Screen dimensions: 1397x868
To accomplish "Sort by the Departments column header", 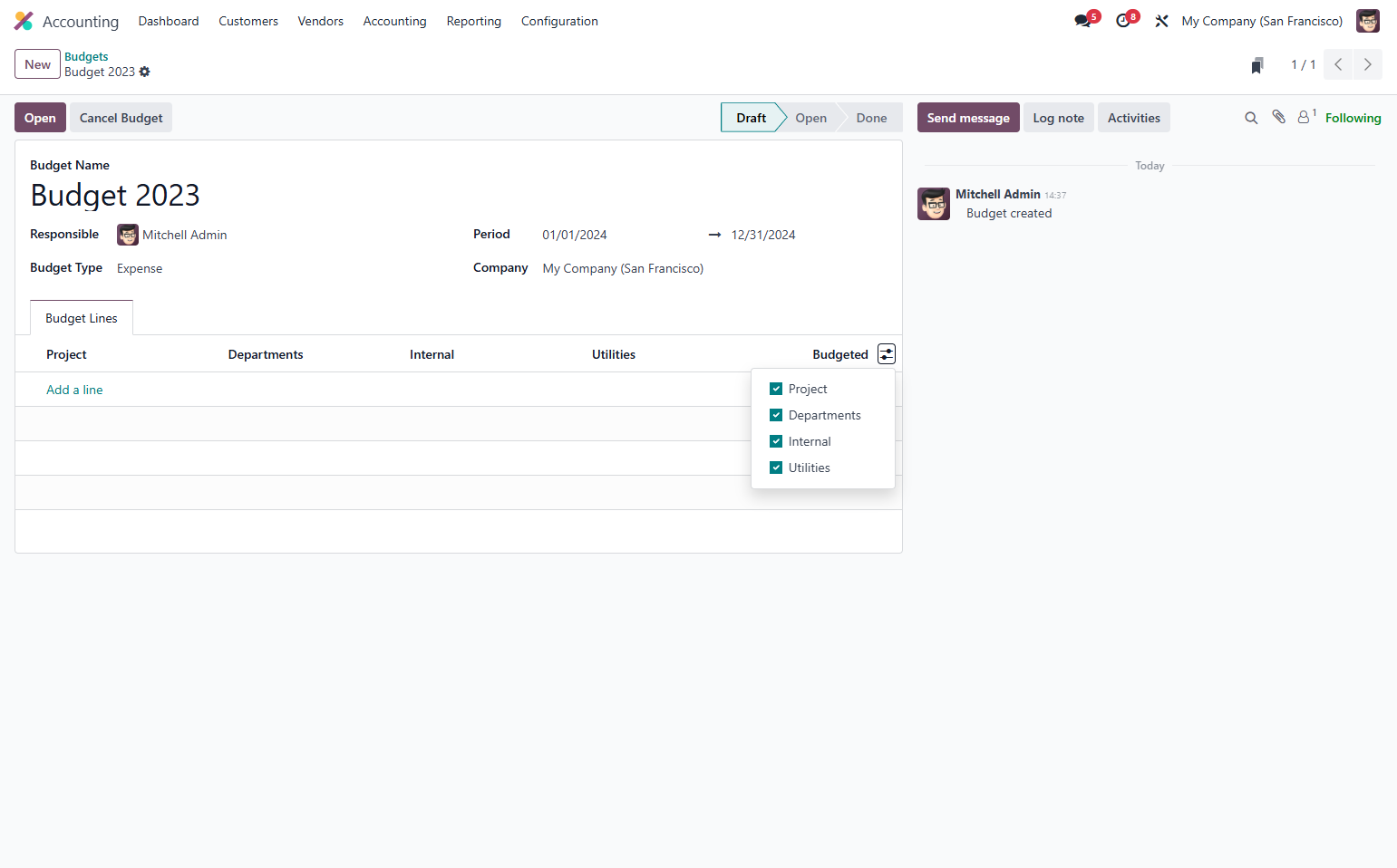I will pos(266,354).
